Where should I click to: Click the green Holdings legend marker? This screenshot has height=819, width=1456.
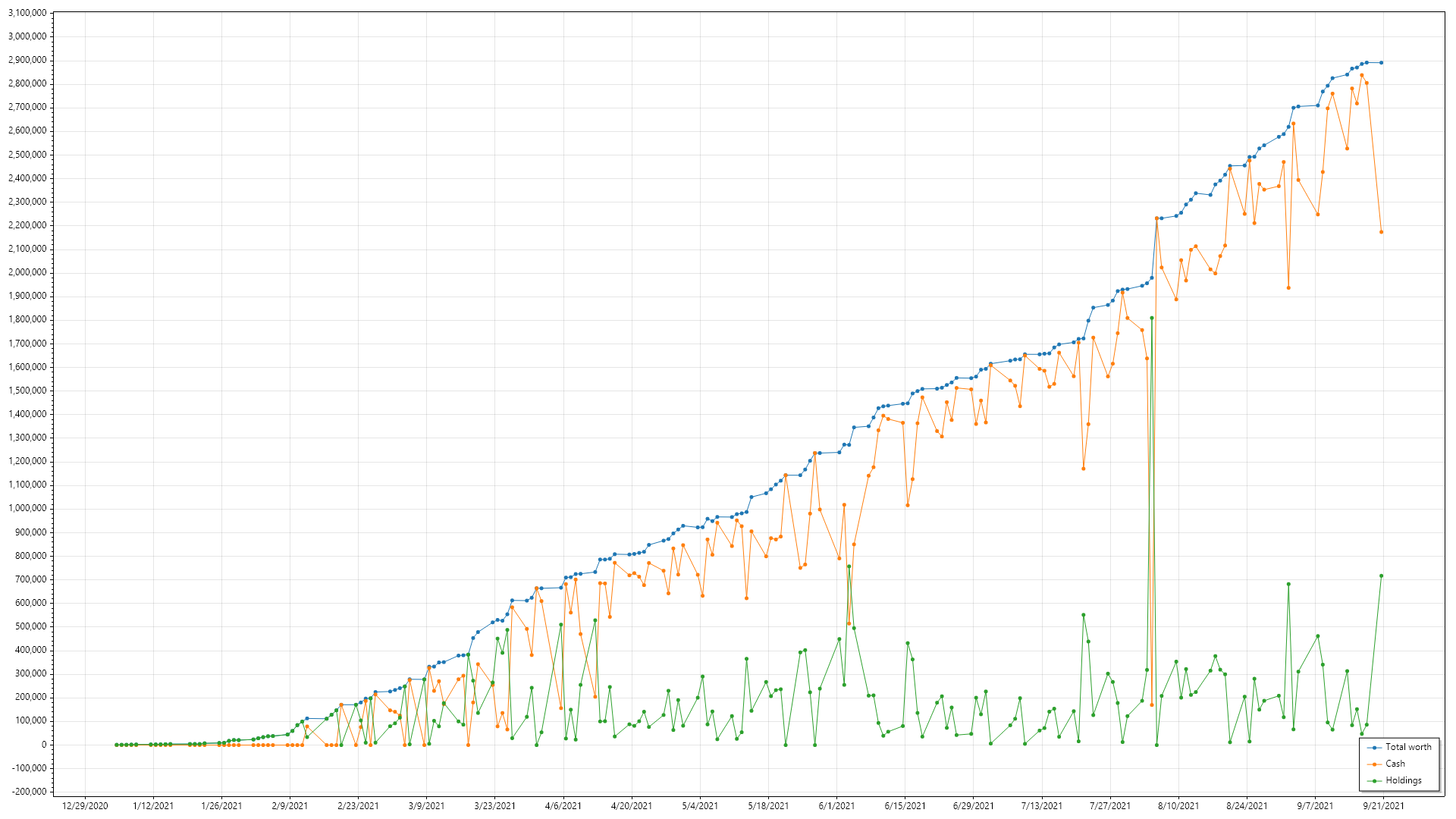tap(1375, 781)
